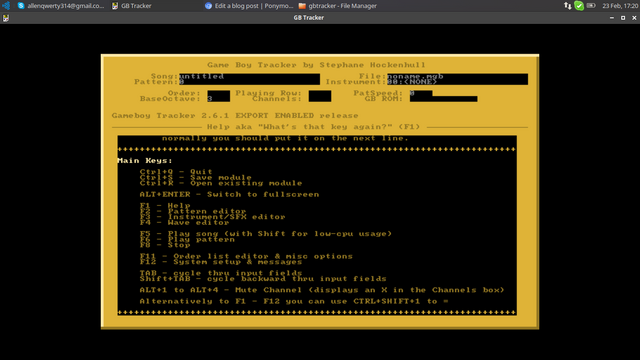Click "Shift+TAB - cycle backward thru input fields"
This screenshot has width=640, height=360.
pyautogui.click(x=263, y=279)
